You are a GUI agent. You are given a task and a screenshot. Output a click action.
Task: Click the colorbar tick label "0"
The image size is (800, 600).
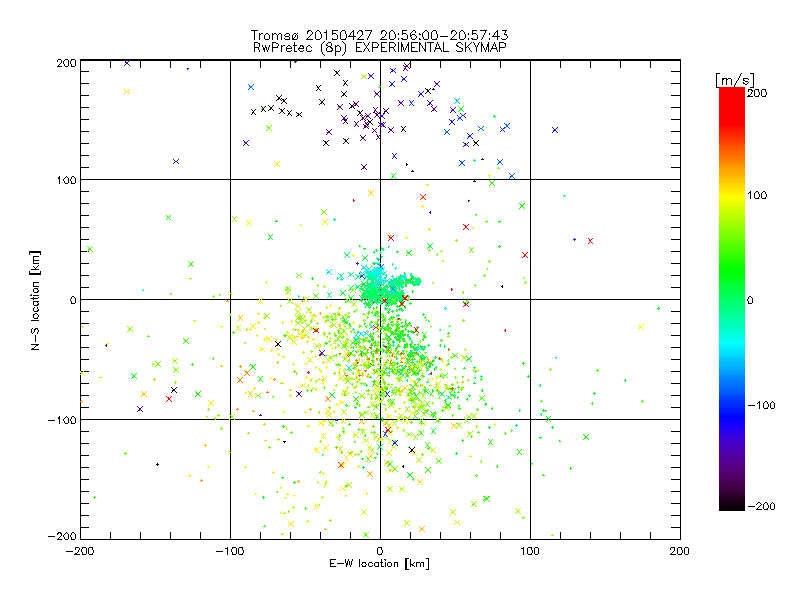tap(750, 300)
